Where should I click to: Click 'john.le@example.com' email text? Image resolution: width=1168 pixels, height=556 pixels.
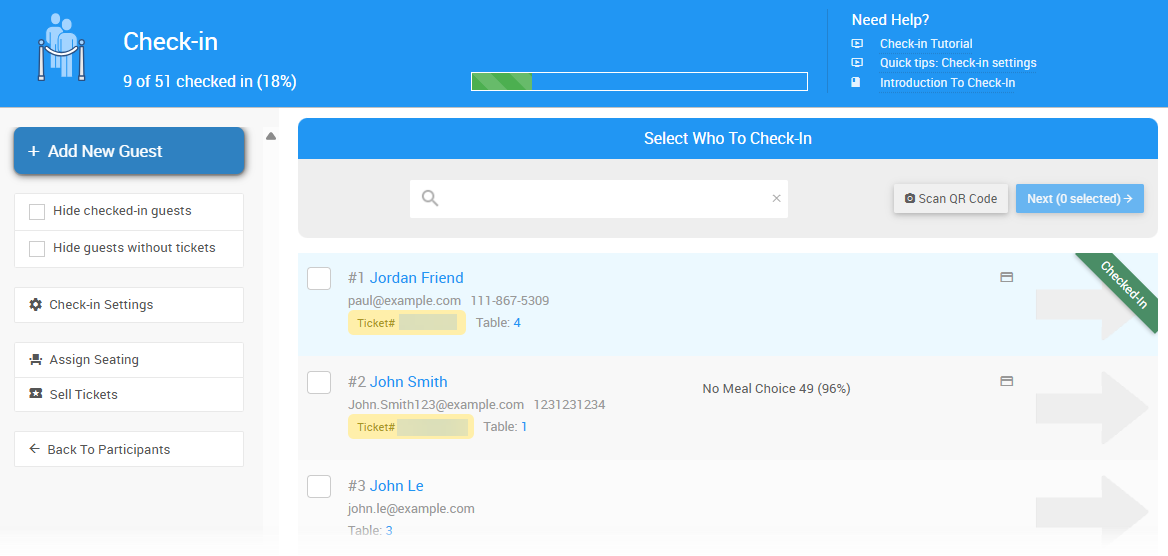(x=411, y=509)
